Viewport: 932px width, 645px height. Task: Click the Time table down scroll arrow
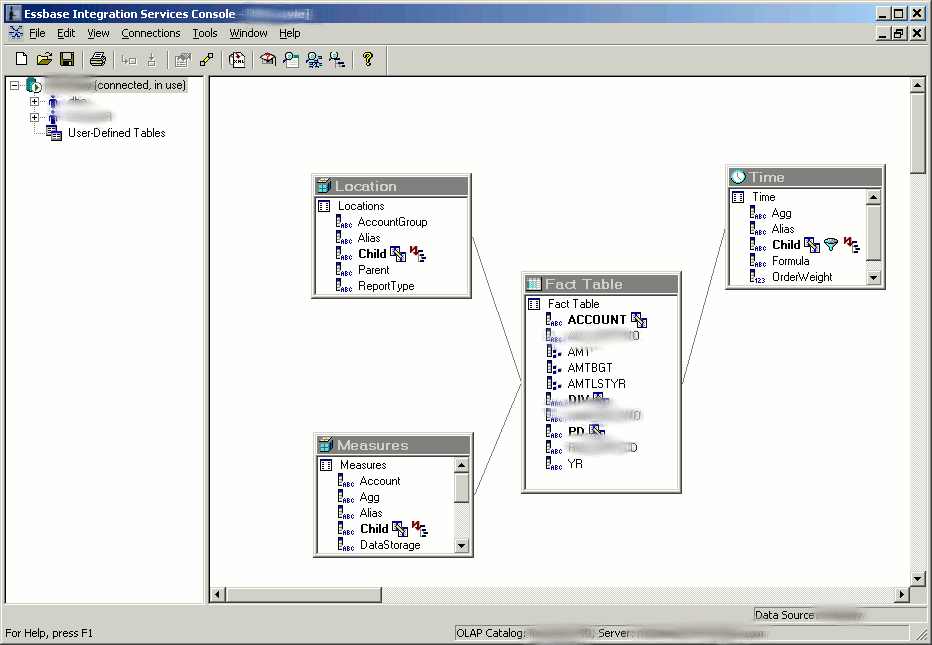tap(873, 277)
